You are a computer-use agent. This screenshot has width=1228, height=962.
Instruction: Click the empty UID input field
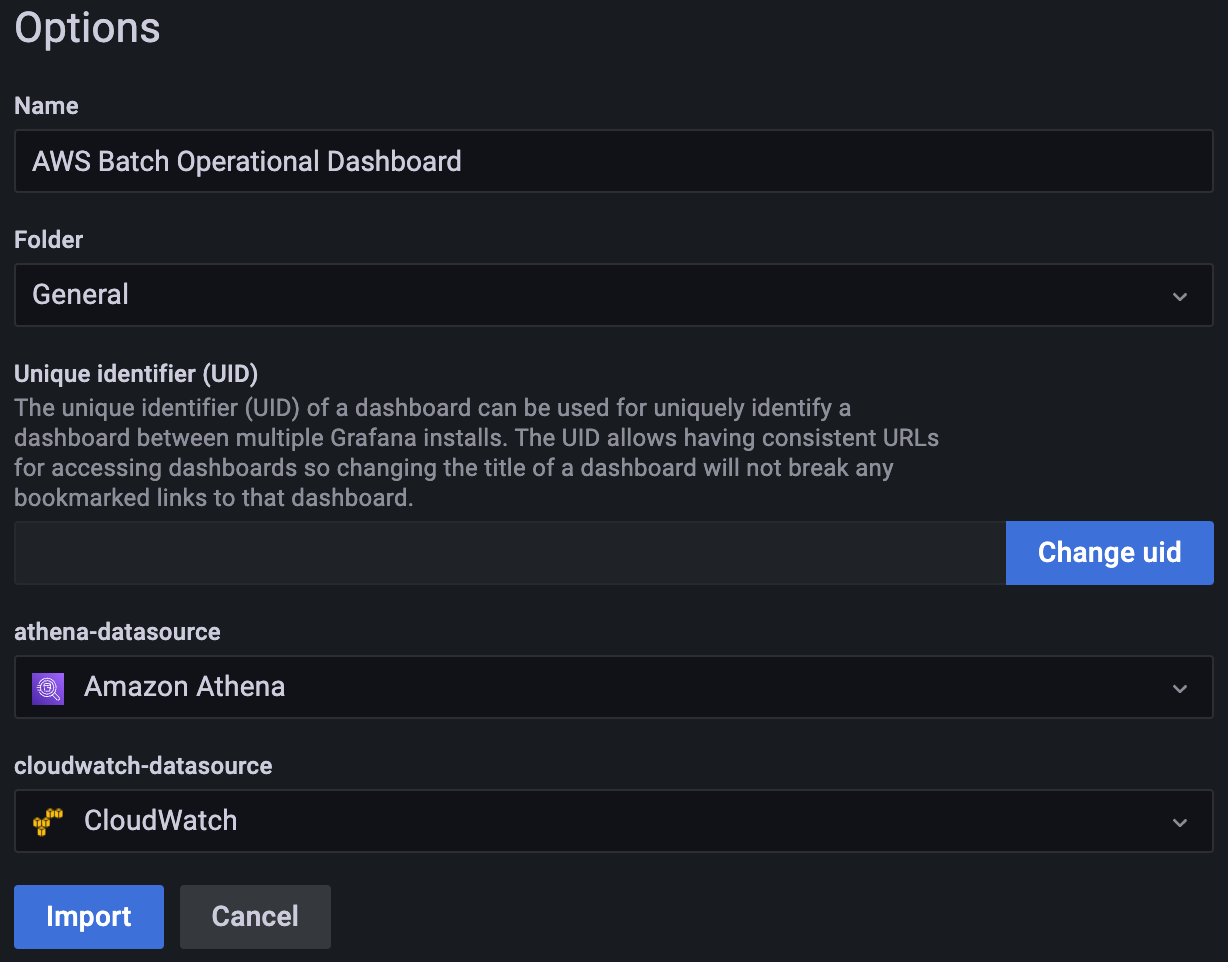[510, 553]
